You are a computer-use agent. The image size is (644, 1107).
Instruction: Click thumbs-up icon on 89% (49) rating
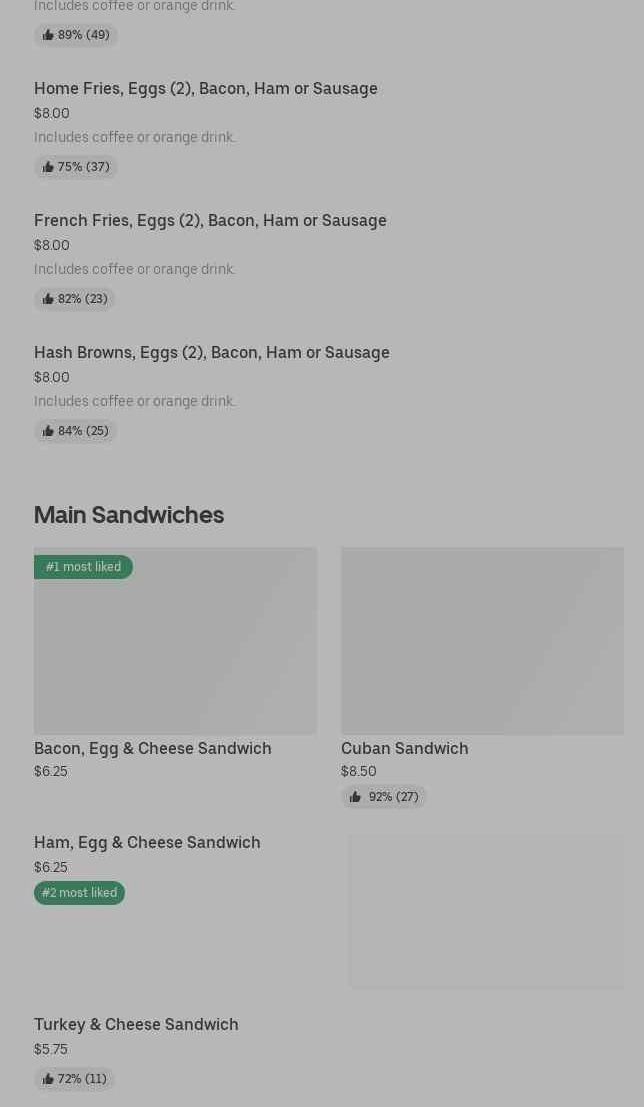(x=48, y=35)
